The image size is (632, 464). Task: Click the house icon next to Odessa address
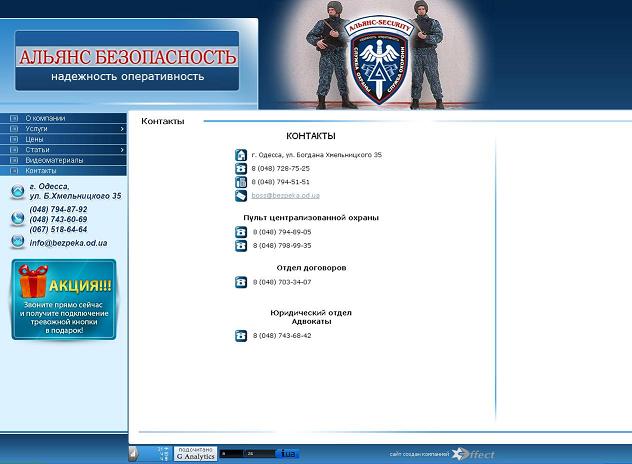(x=241, y=155)
